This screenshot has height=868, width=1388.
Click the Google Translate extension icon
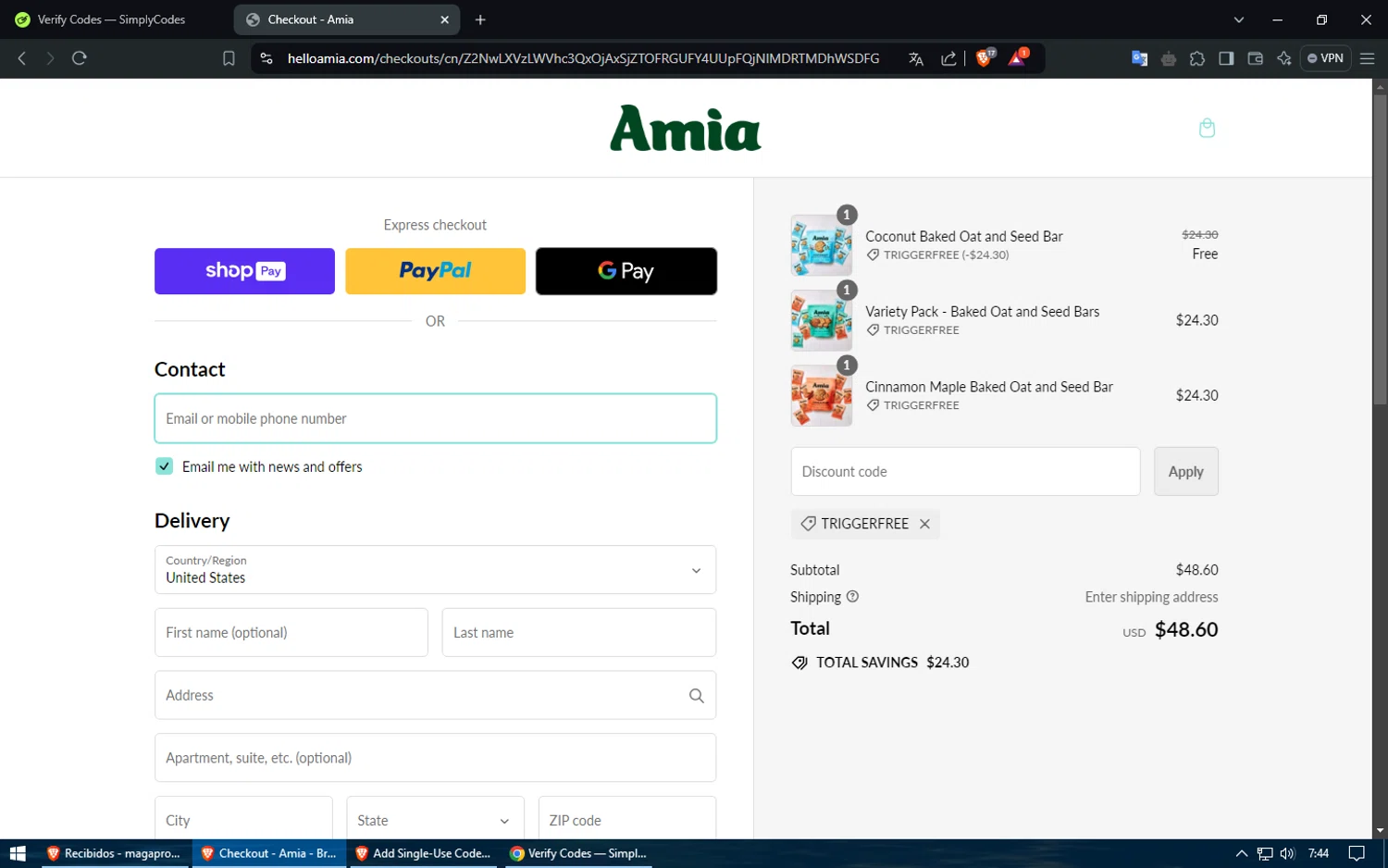[1139, 58]
